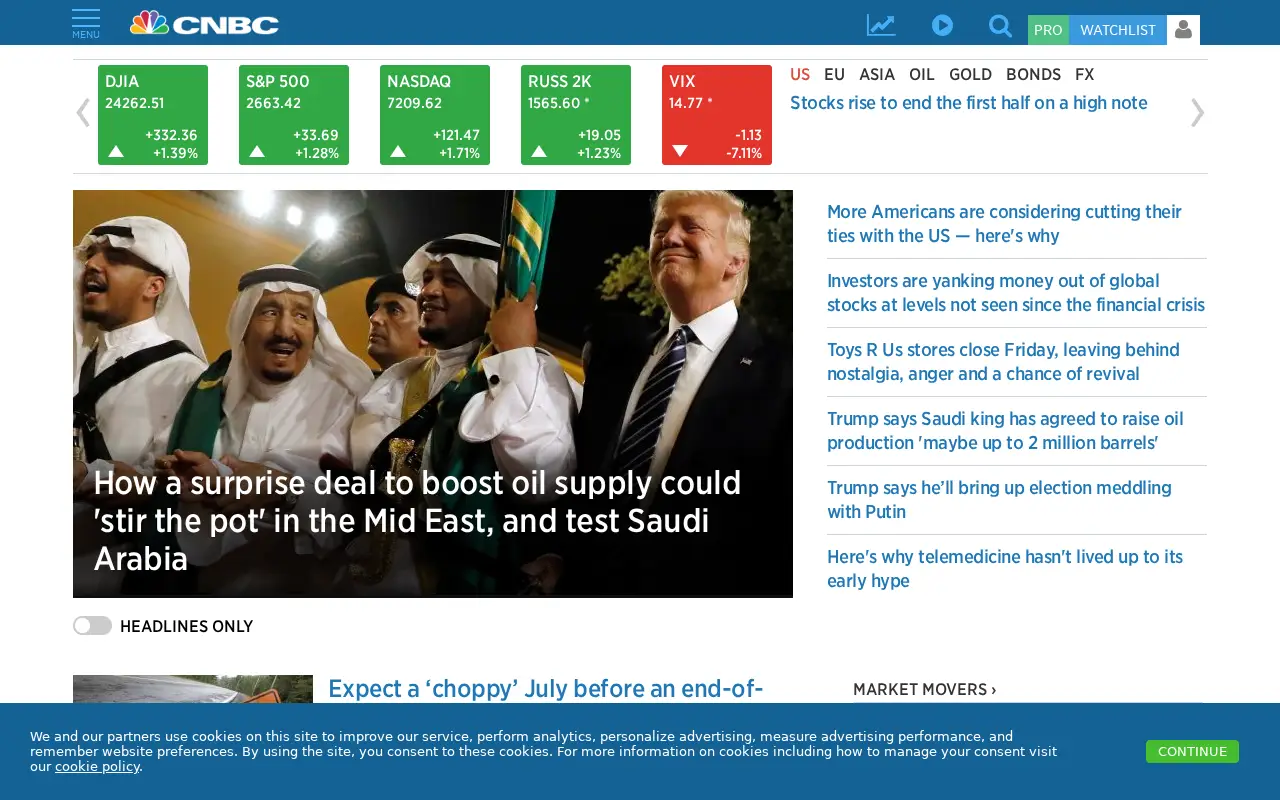
Task: Open 'More Americans are considering cutting their ties' link
Action: (x=1004, y=224)
